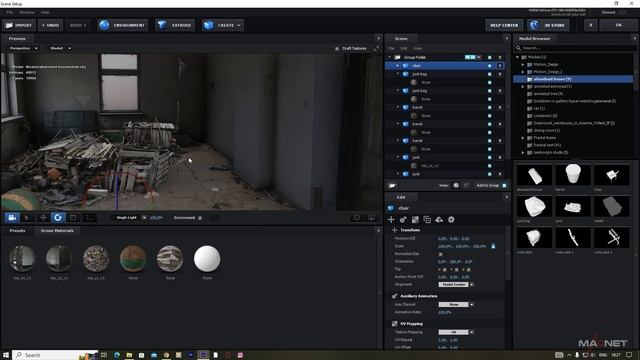Toggle visibility of first junk bag
This screenshot has width=640, height=360.
click(x=490, y=74)
